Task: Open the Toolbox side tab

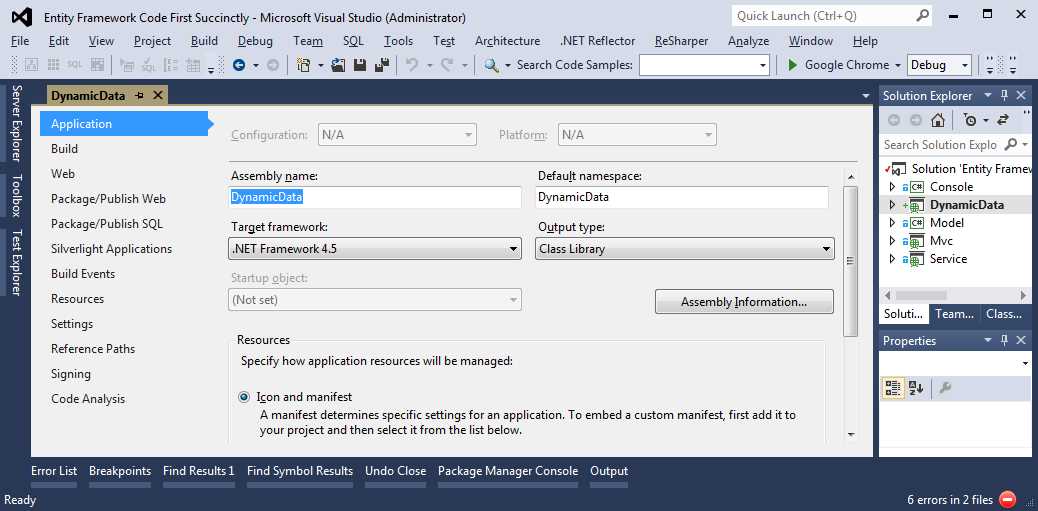Action: coord(17,195)
